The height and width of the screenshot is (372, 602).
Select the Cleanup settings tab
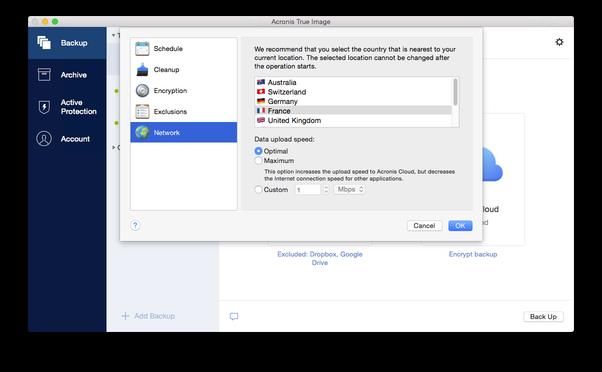tap(184, 69)
